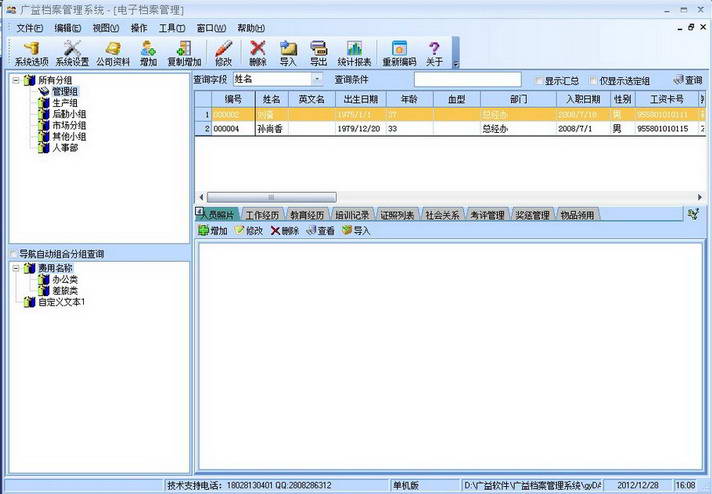712x494 pixels.
Task: Switch to 工作经历 tab
Action: (262, 215)
